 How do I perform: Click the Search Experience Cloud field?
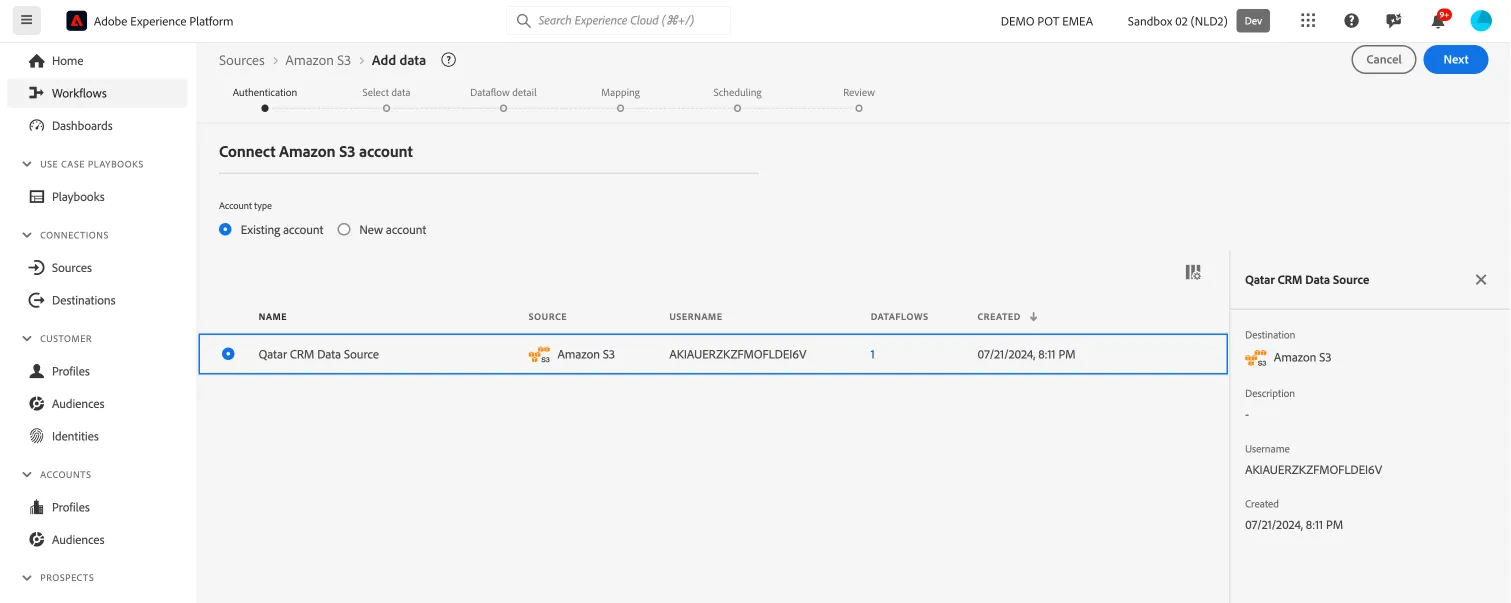click(618, 20)
